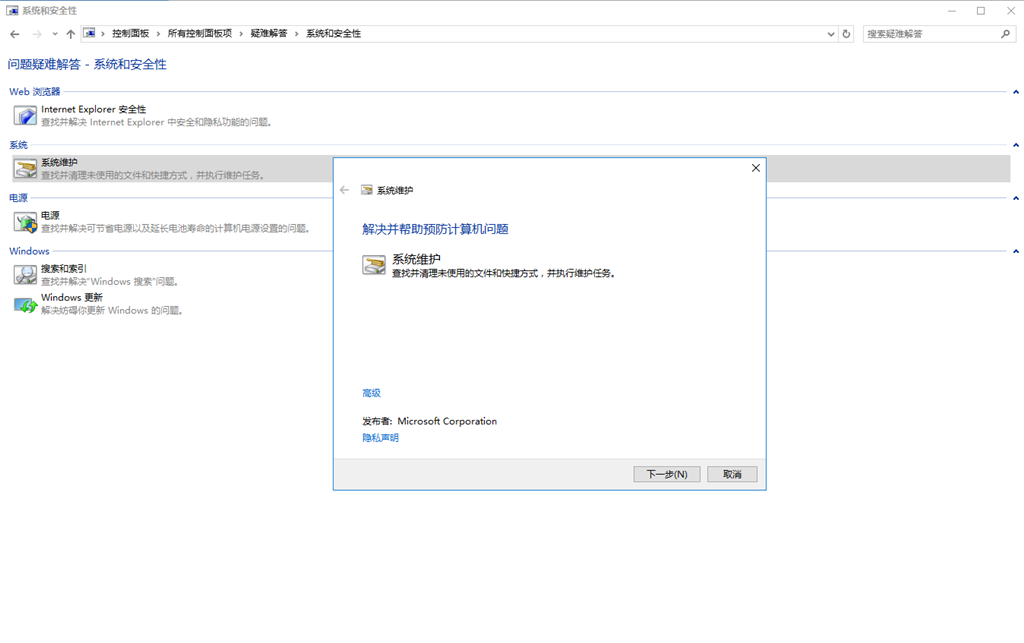Click the 系统维护 icon in dialog title
Viewport: 1024px width, 643px height.
pos(367,190)
